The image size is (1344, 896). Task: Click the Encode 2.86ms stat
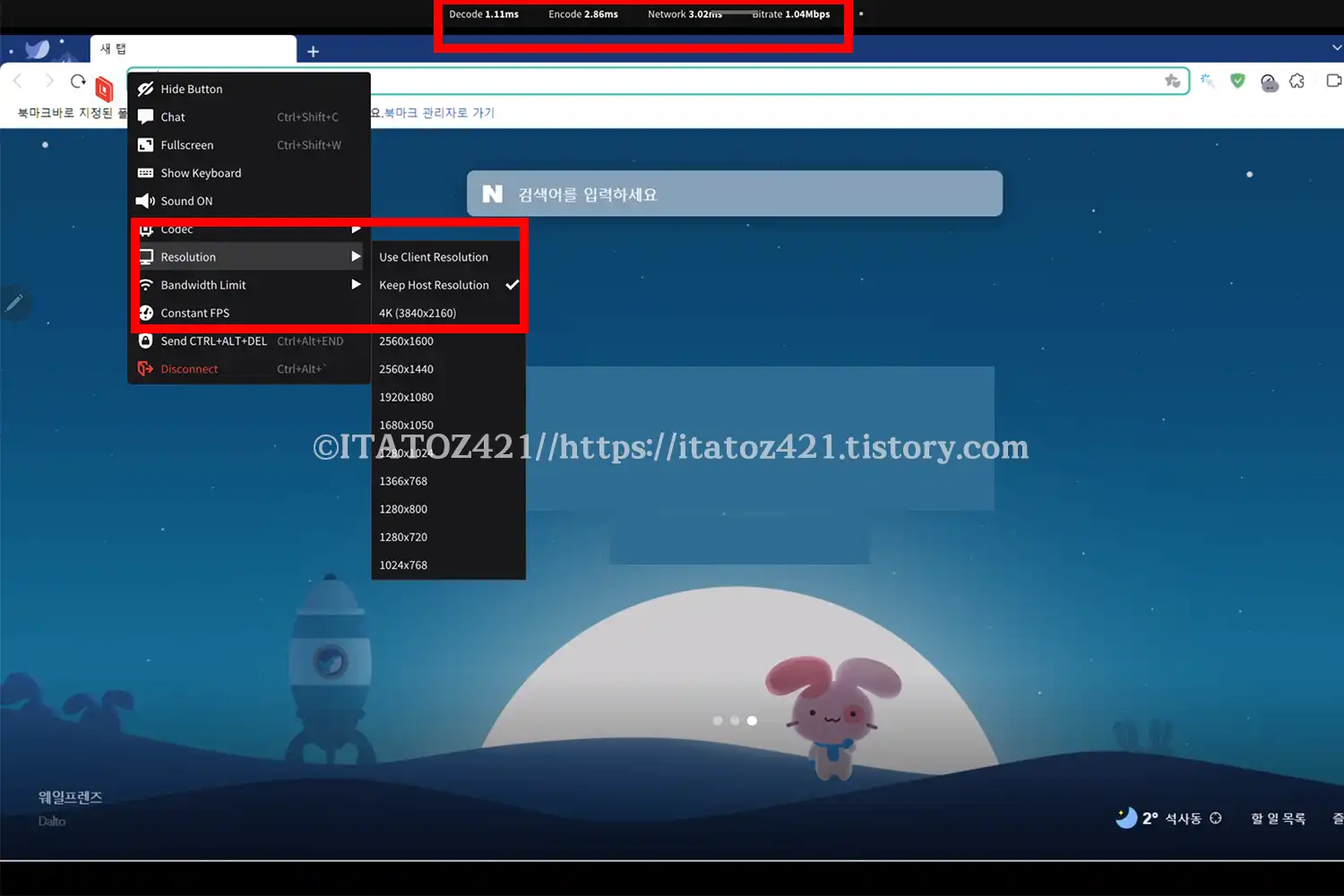(583, 14)
